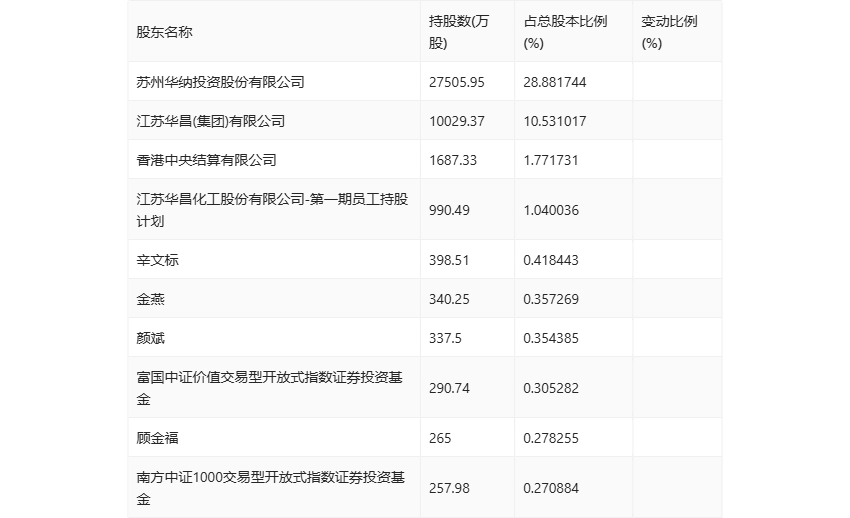This screenshot has width=850, height=518.
Task: Select shareholder 辛文标
Action: (x=157, y=260)
